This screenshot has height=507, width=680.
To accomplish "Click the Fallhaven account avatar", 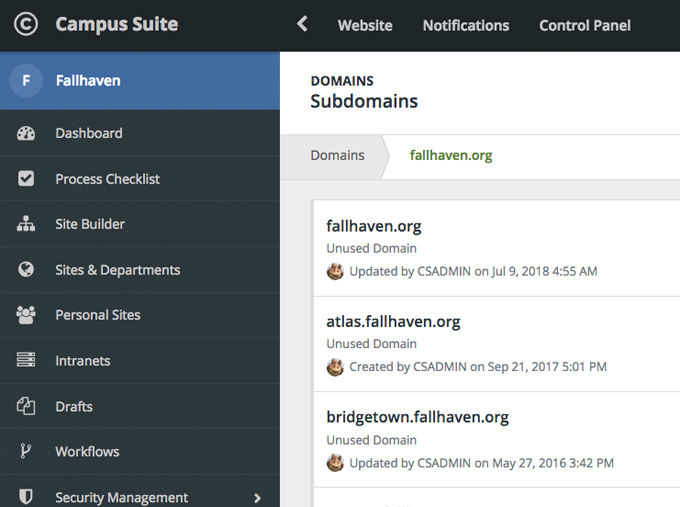I will 26,80.
